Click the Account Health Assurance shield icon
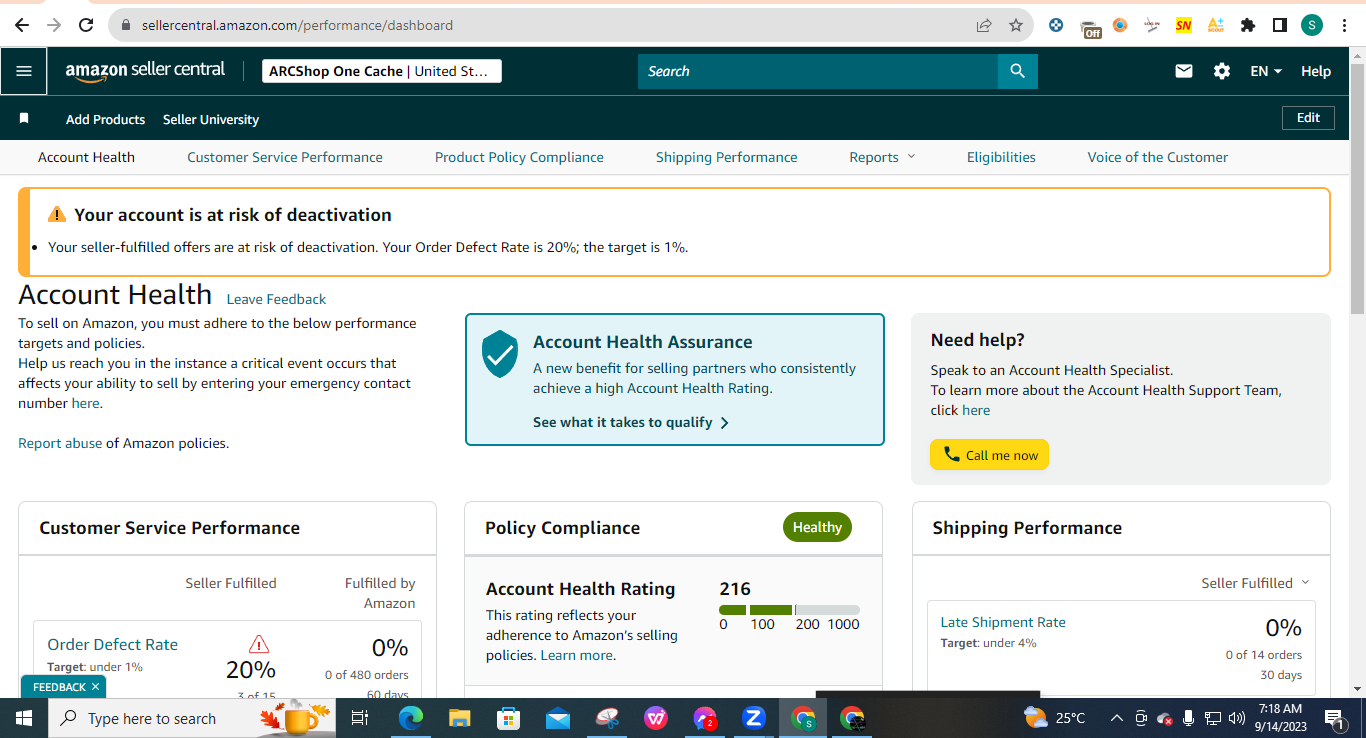Viewport: 1366px width, 738px height. pyautogui.click(x=500, y=354)
